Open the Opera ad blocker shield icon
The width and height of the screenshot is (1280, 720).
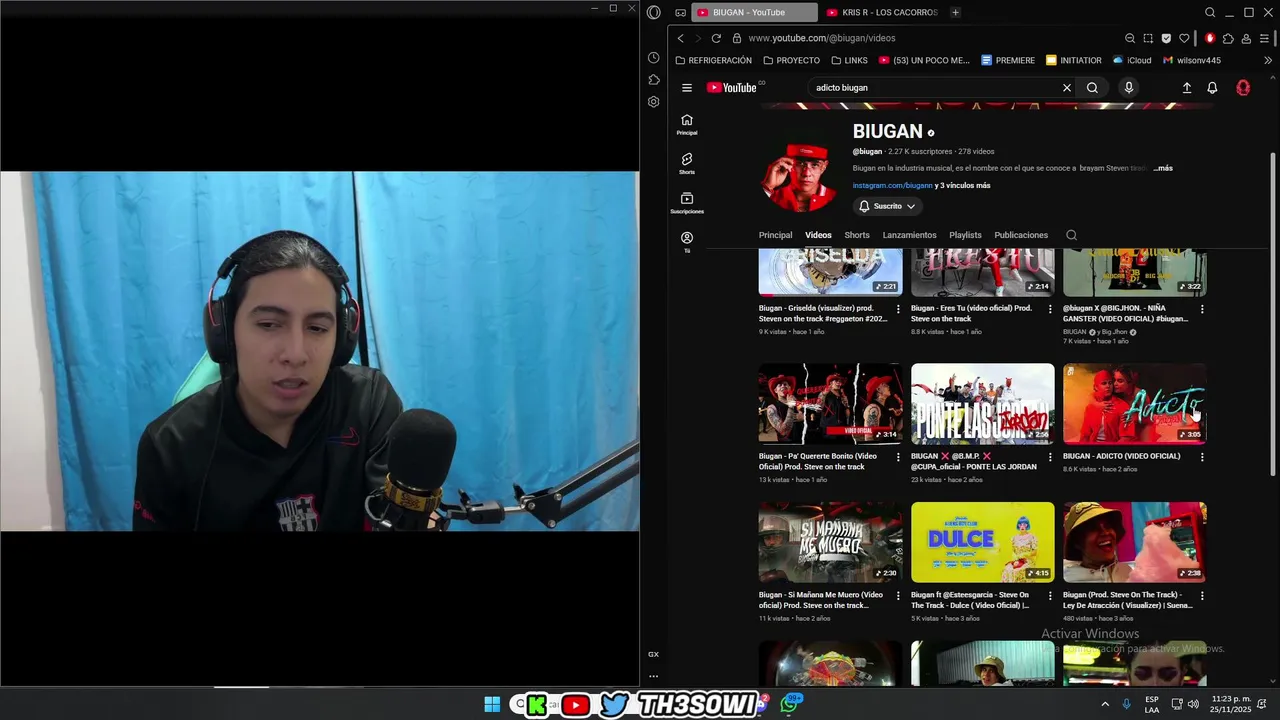coord(1166,38)
